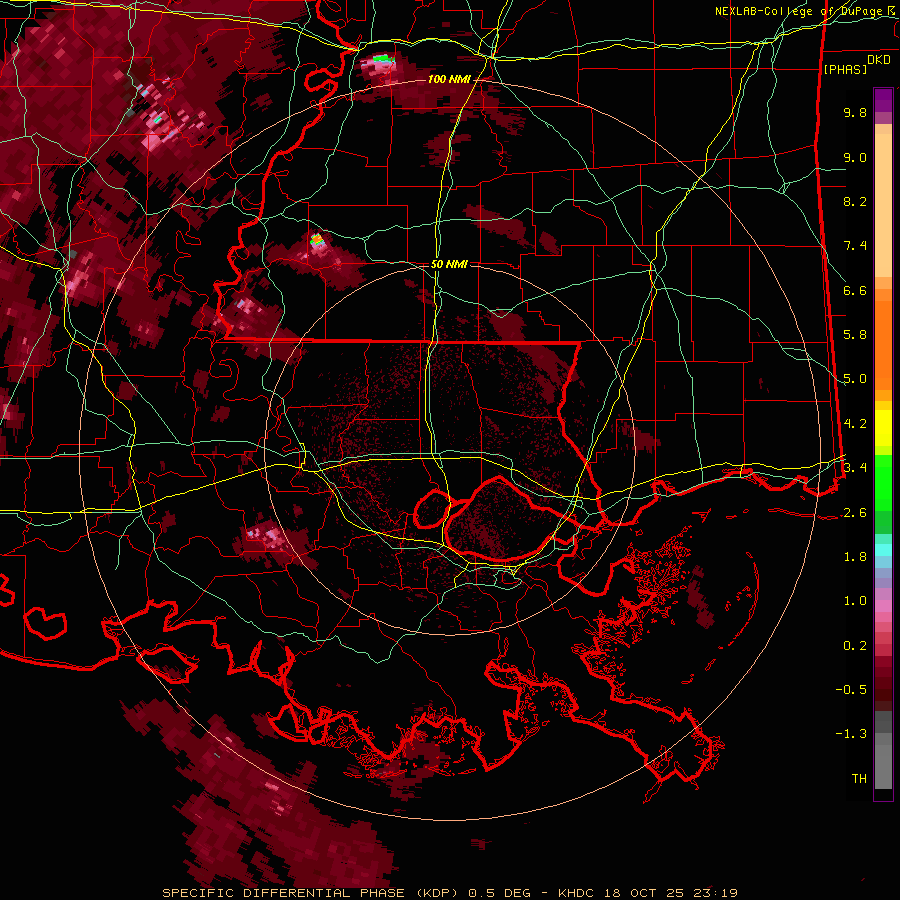Click the 1.8 value on color scale
The height and width of the screenshot is (900, 900).
click(x=855, y=557)
